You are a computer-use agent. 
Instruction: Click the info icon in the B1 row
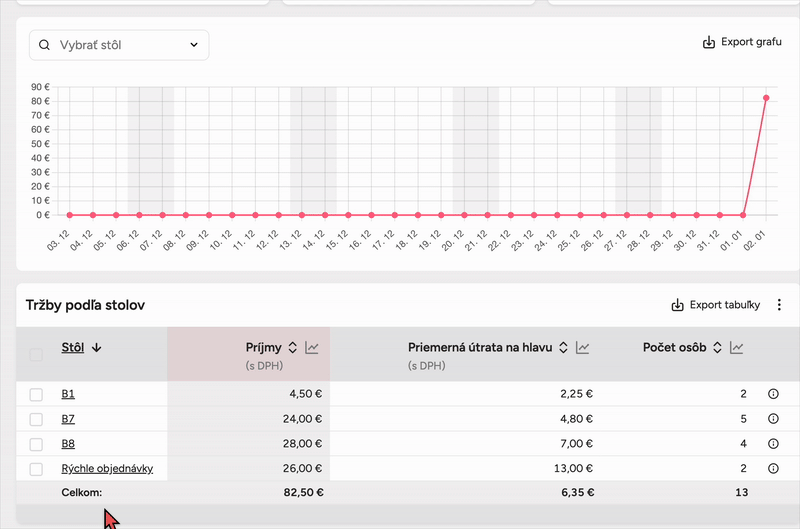coord(773,394)
